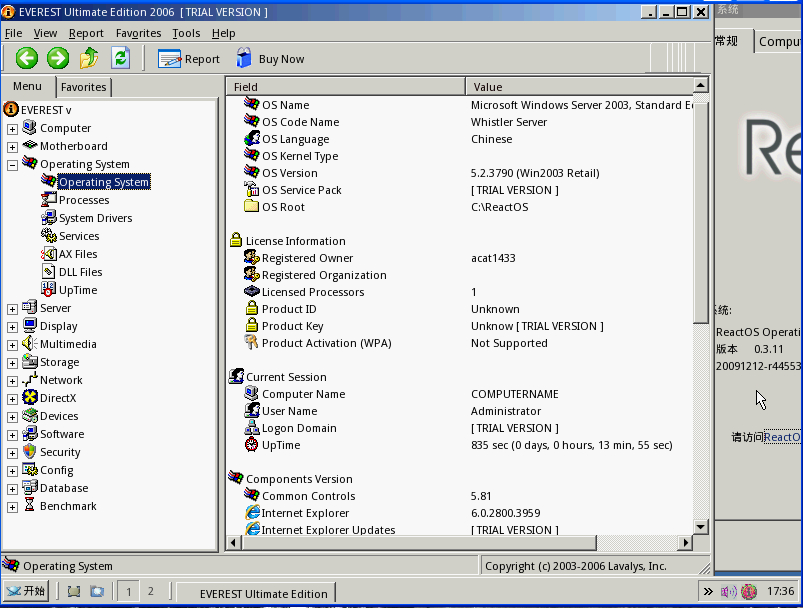
Task: Open the View menu
Action: tap(45, 33)
